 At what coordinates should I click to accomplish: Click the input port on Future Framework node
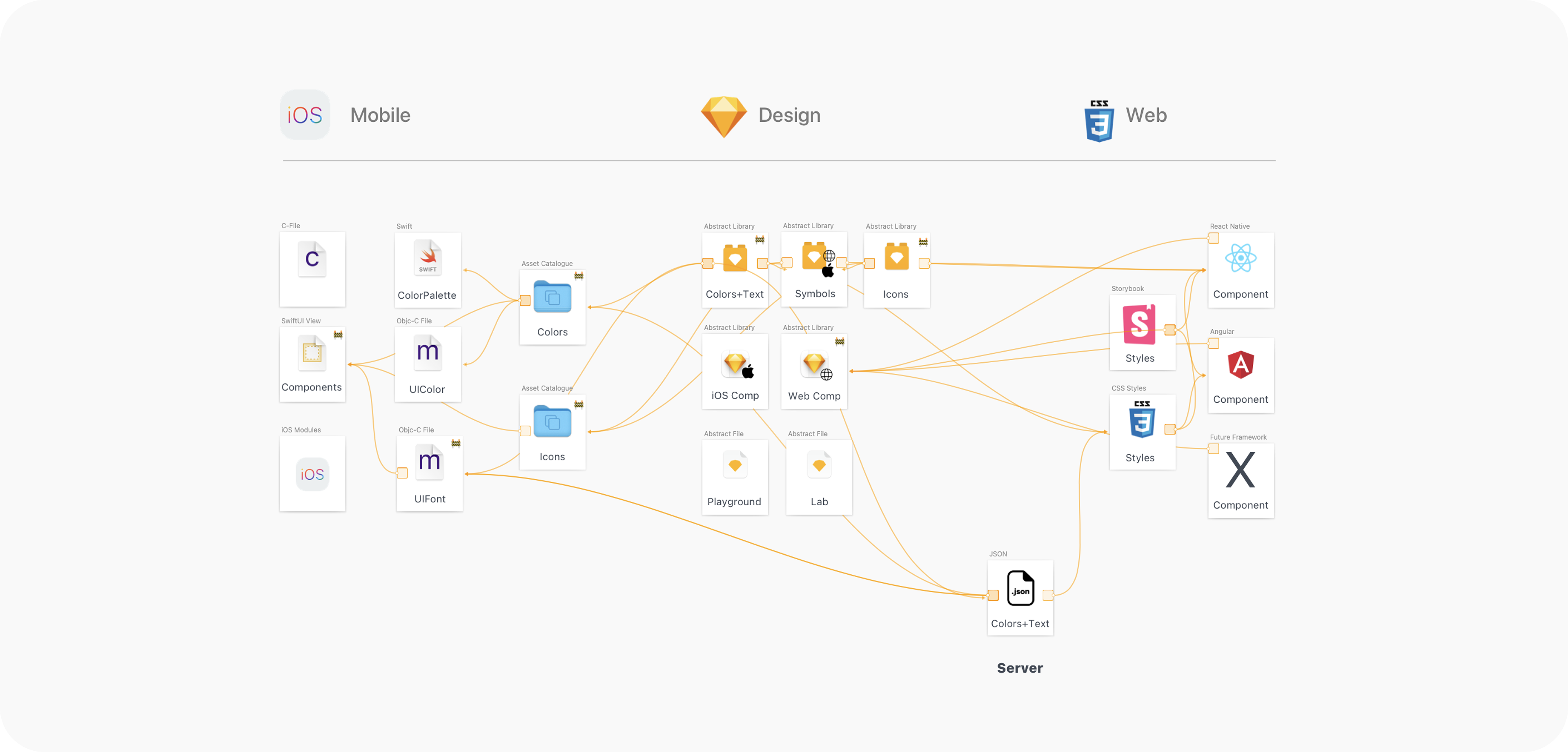[x=1213, y=449]
